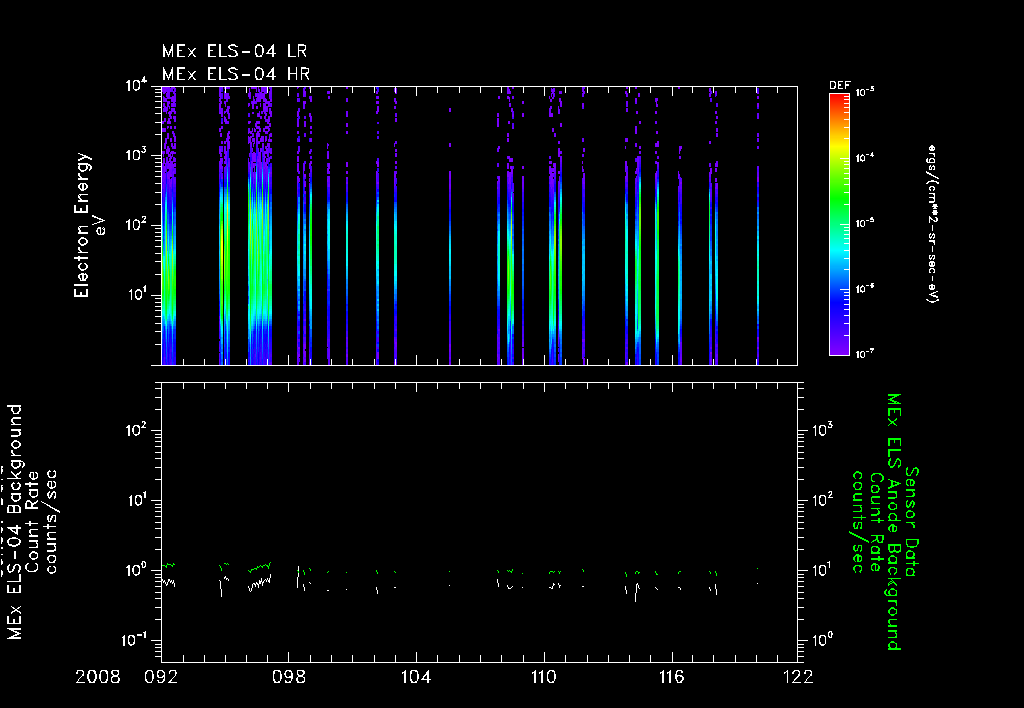Click the MEx ELS-04 LR title text
The image size is (1024, 708).
pos(234,51)
